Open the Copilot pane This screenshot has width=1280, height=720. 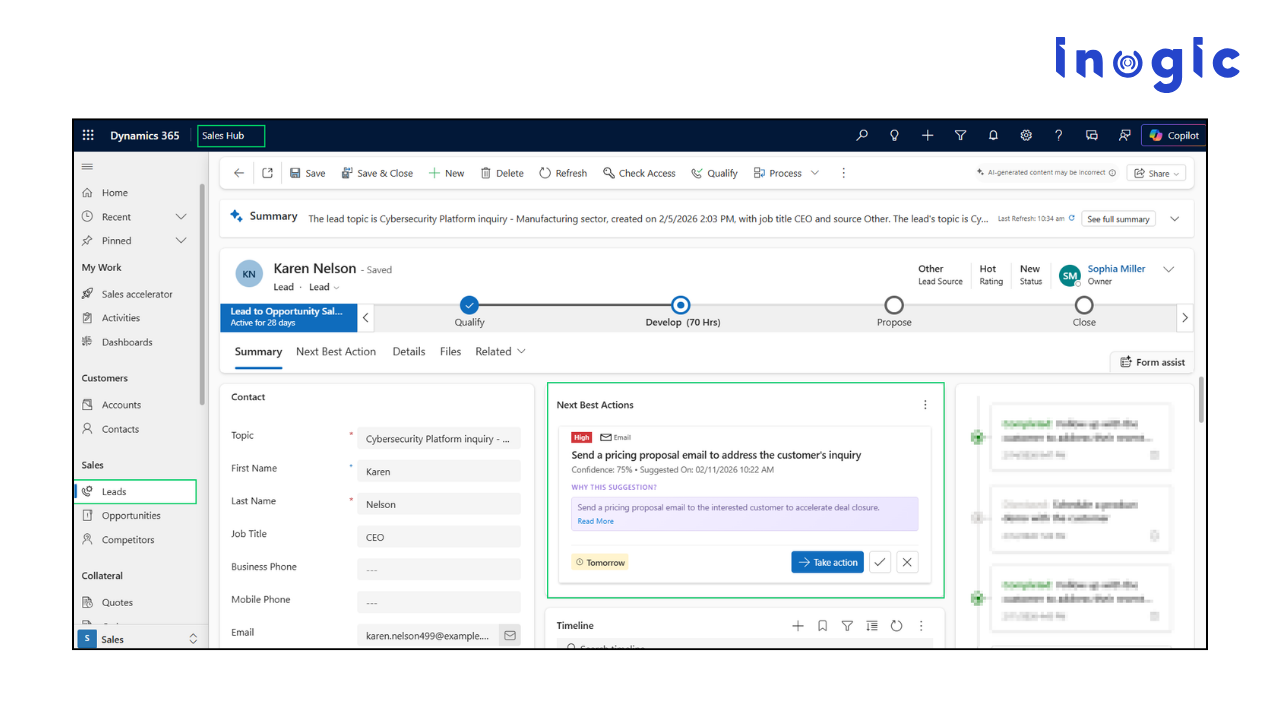(x=1174, y=135)
